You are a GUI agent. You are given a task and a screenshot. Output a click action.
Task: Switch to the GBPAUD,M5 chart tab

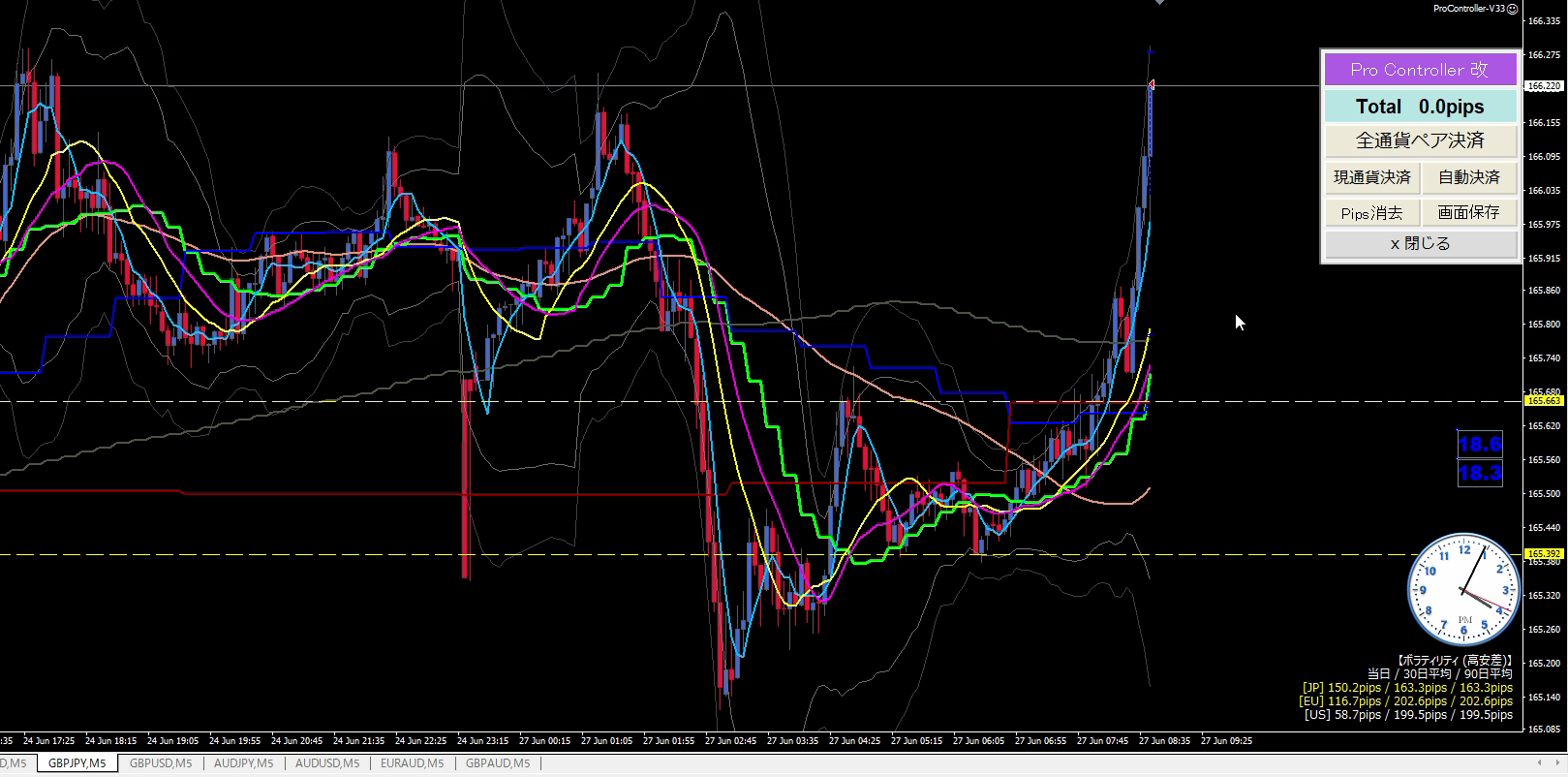498,763
